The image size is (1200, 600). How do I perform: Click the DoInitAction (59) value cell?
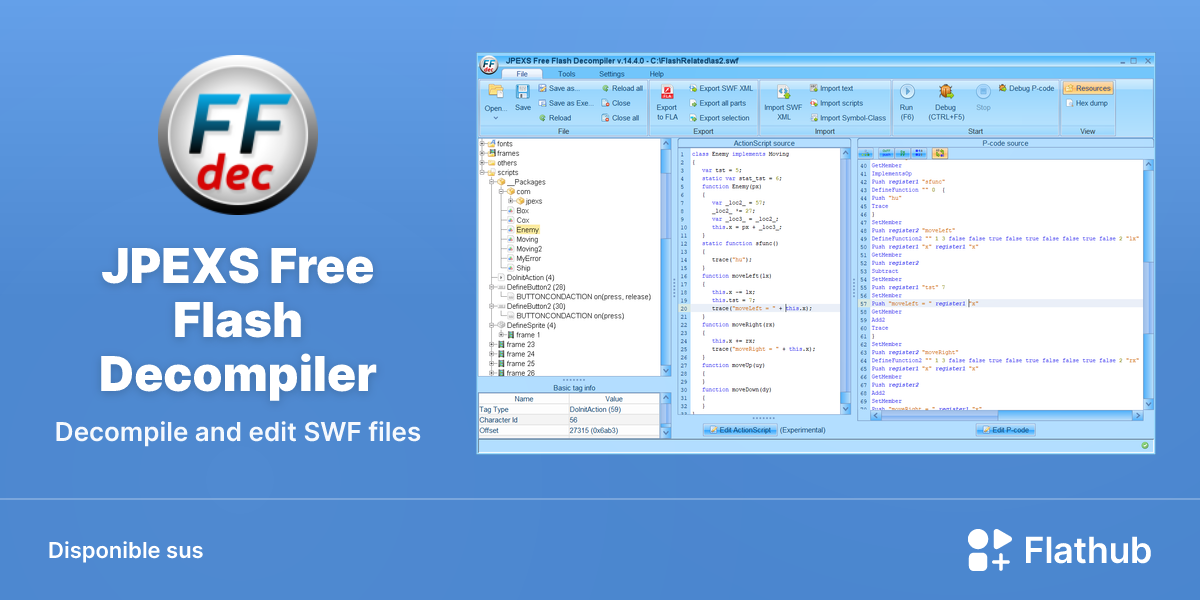tap(614, 409)
